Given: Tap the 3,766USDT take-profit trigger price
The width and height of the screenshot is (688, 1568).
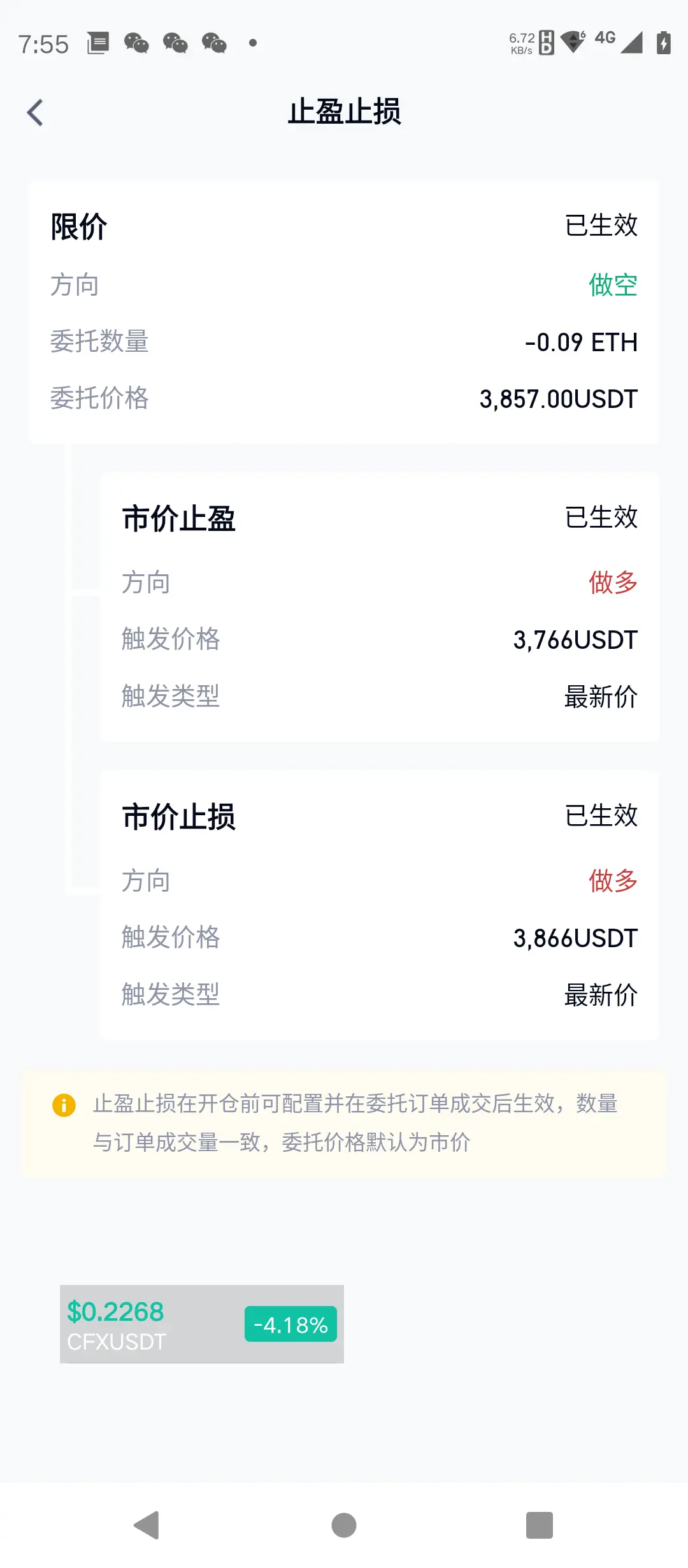Looking at the screenshot, I should coord(576,640).
